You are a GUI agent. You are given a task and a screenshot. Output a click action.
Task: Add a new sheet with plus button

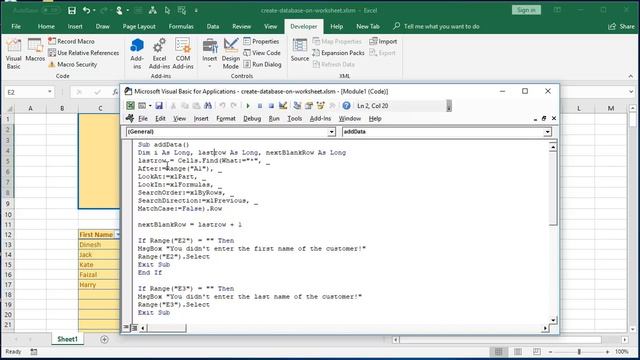[x=104, y=339]
